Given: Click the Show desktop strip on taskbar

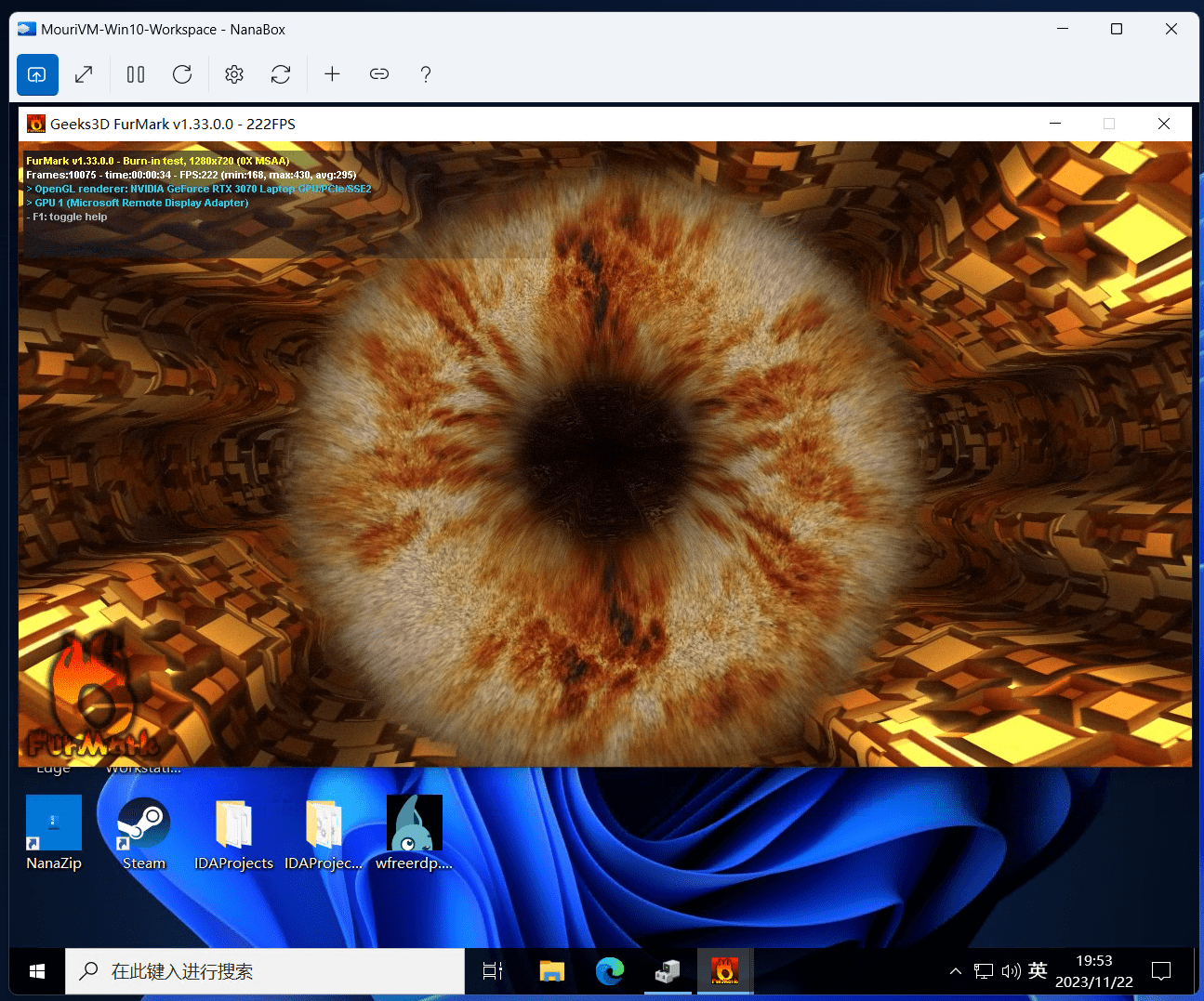Looking at the screenshot, I should (1196, 971).
